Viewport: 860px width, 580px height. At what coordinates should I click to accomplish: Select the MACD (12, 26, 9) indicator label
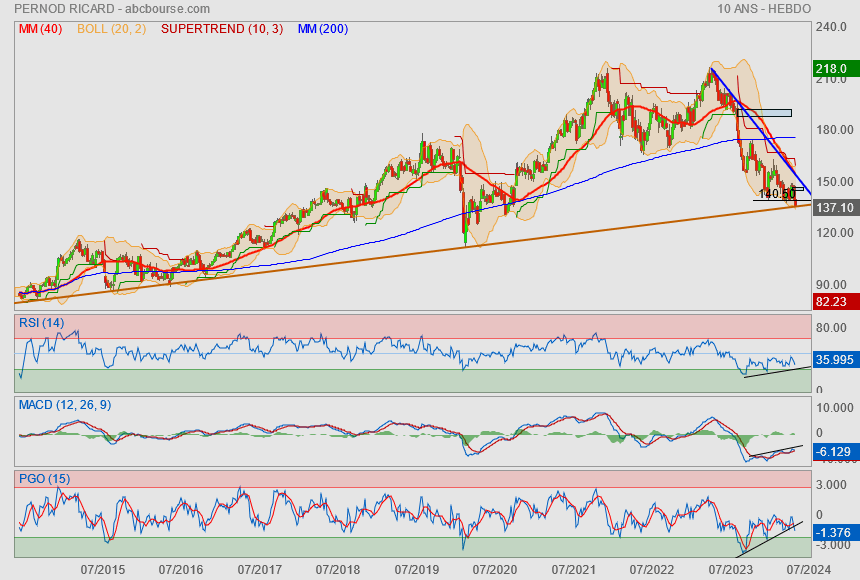pos(65,405)
